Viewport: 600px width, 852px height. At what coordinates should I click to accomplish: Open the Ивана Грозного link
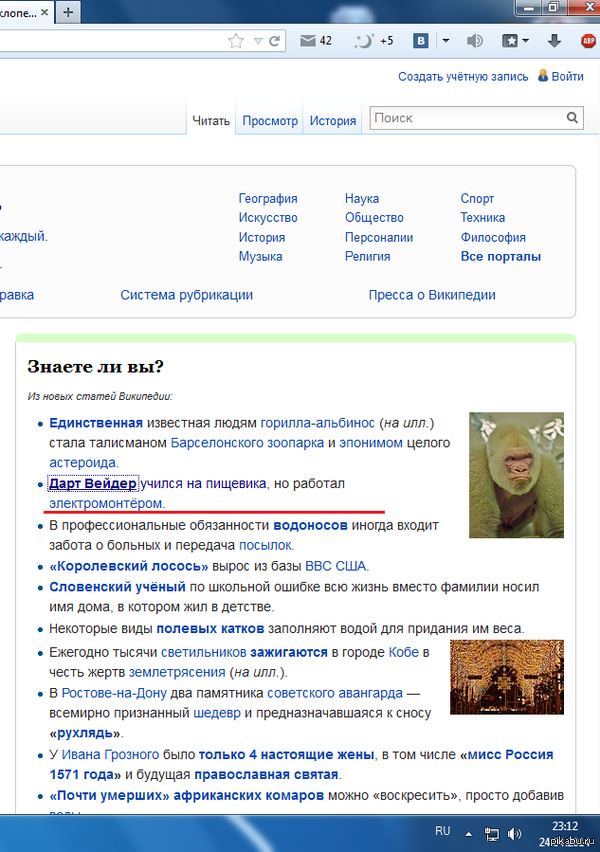point(110,755)
